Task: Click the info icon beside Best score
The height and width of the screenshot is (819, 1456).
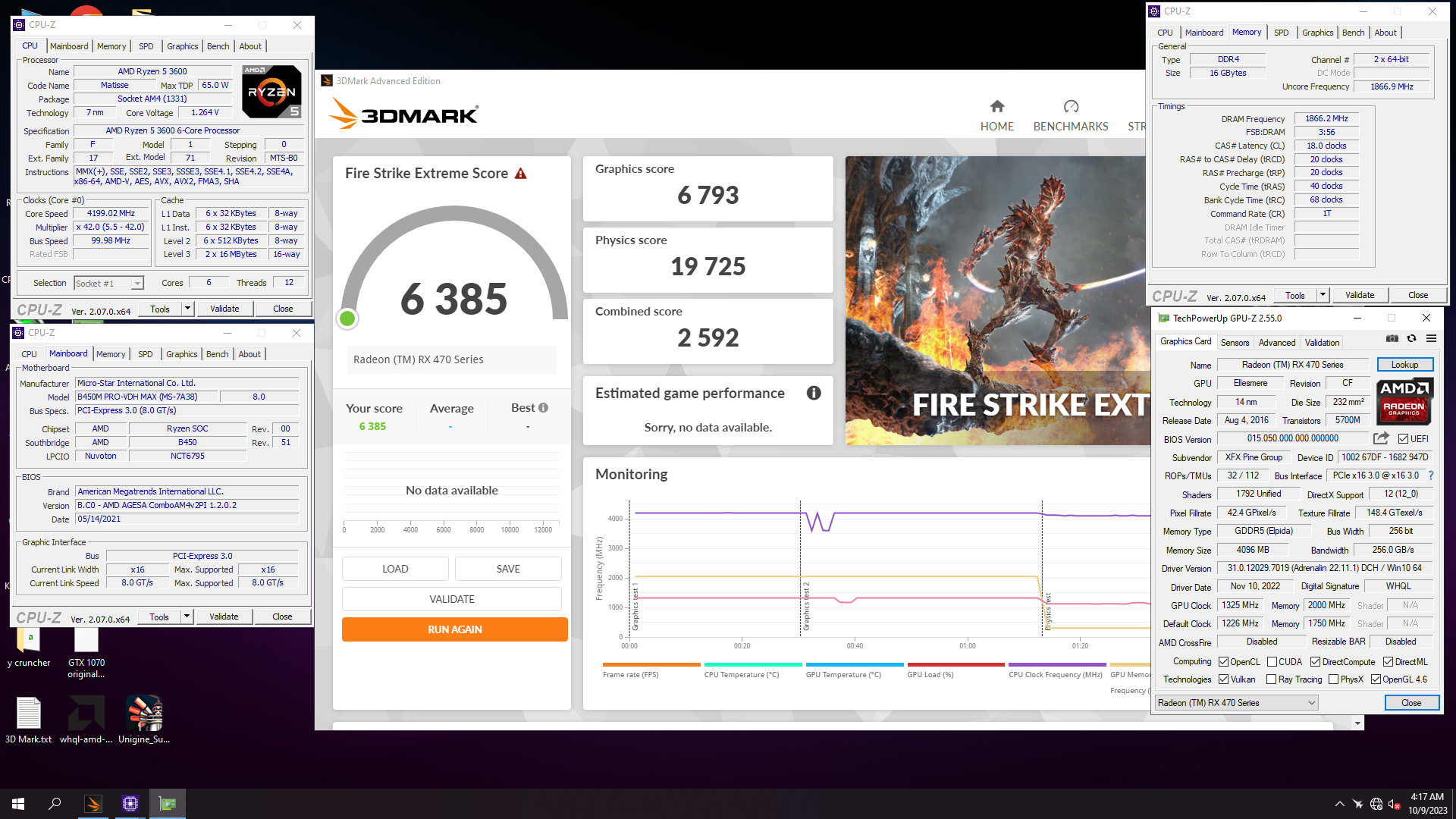Action: 543,408
